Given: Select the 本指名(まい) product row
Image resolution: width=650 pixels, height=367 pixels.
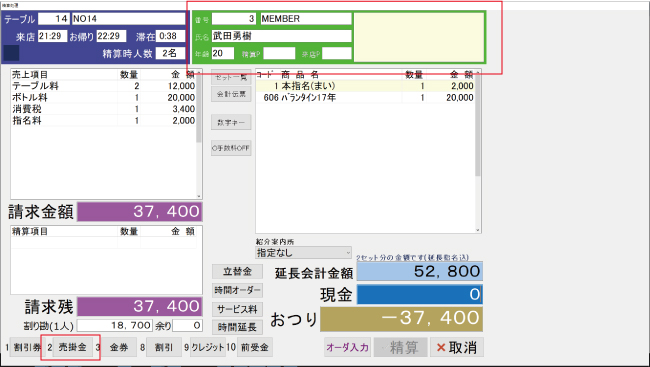Looking at the screenshot, I should [366, 86].
